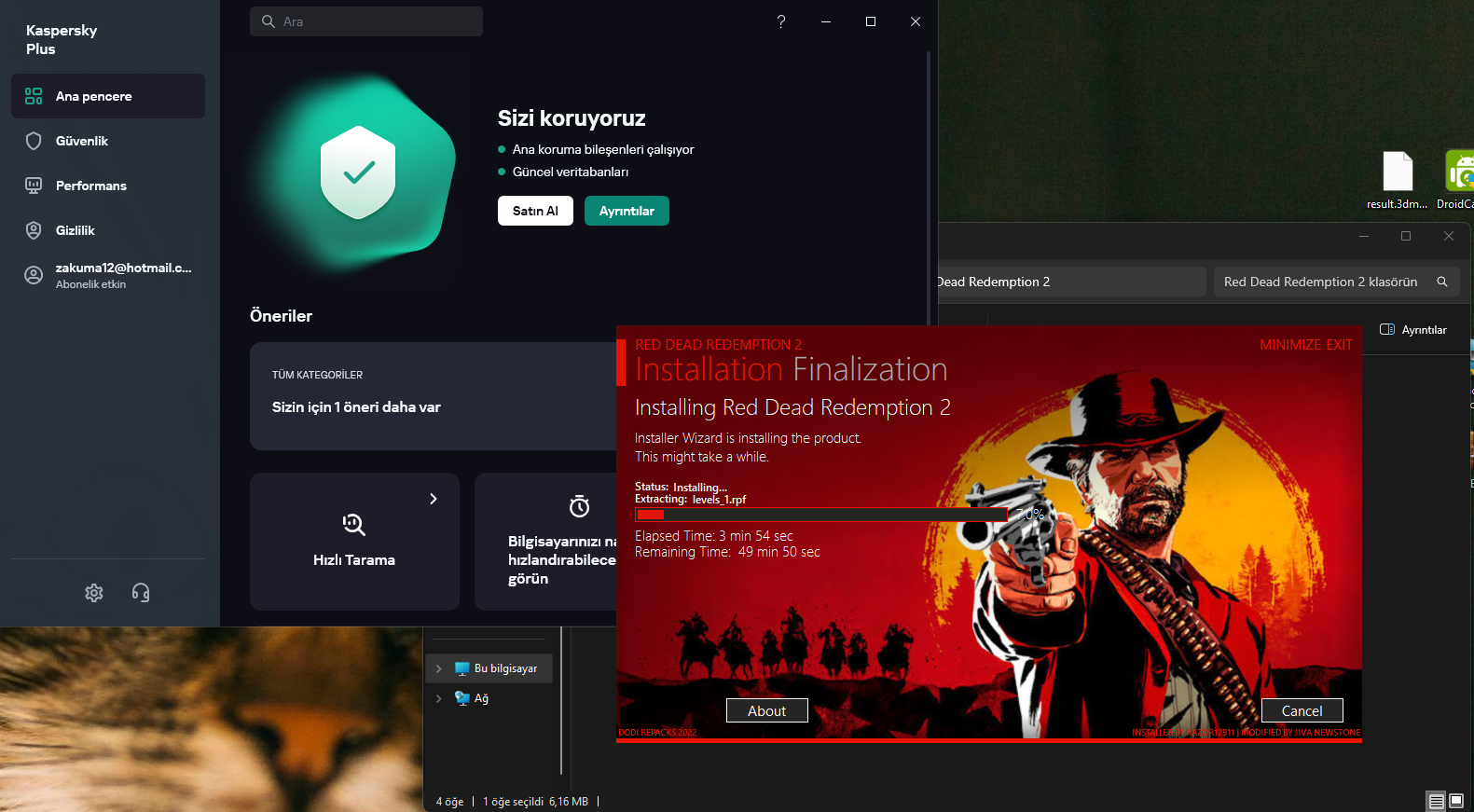Click the Kaspersky support headset icon
Image resolution: width=1474 pixels, height=812 pixels.
141,593
